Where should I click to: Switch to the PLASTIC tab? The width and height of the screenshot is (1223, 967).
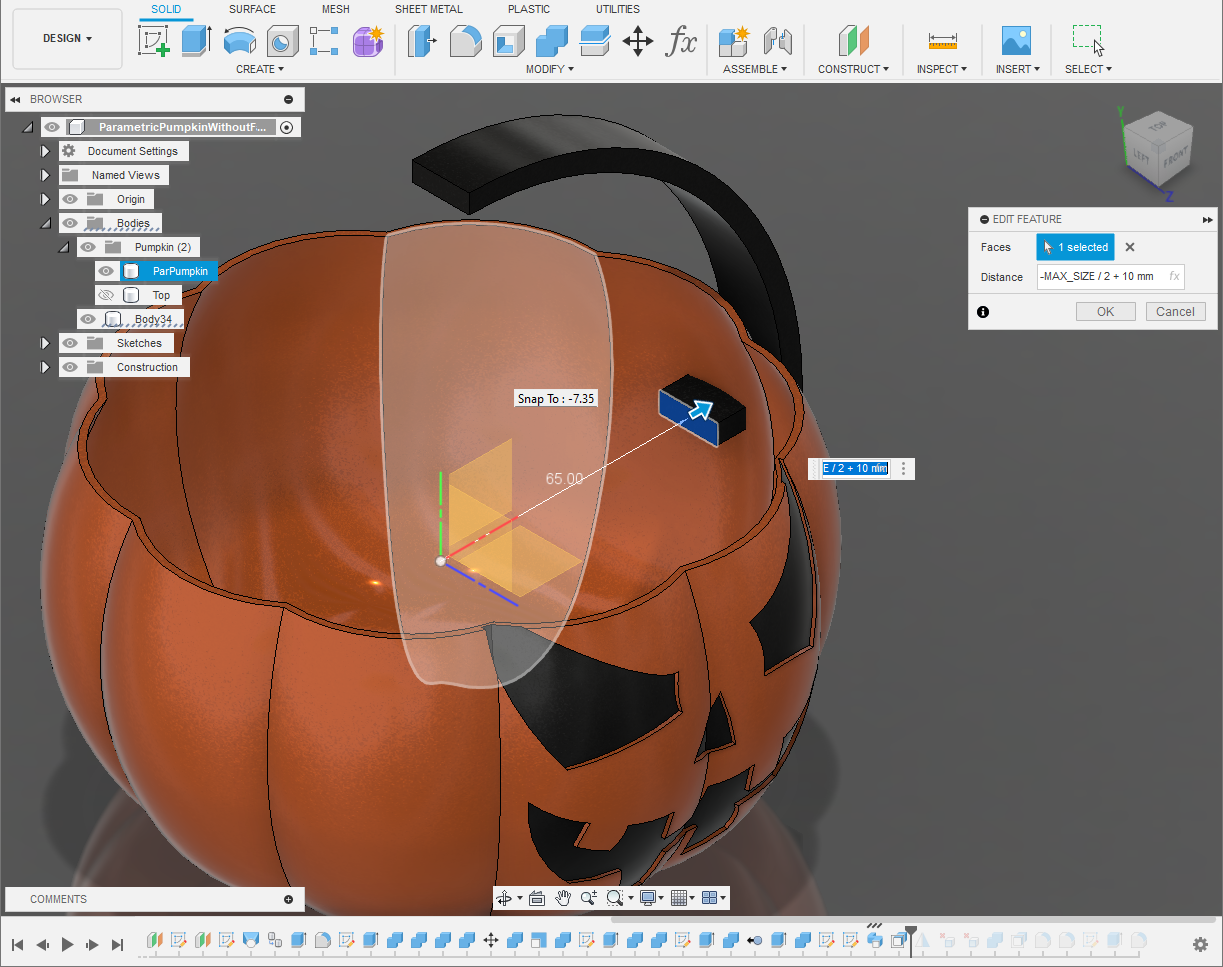tap(529, 9)
